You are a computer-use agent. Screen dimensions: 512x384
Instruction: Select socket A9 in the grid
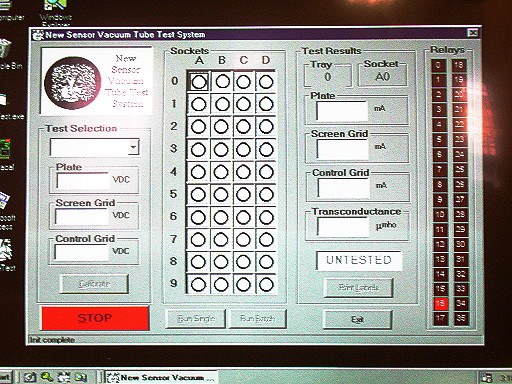[x=199, y=284]
